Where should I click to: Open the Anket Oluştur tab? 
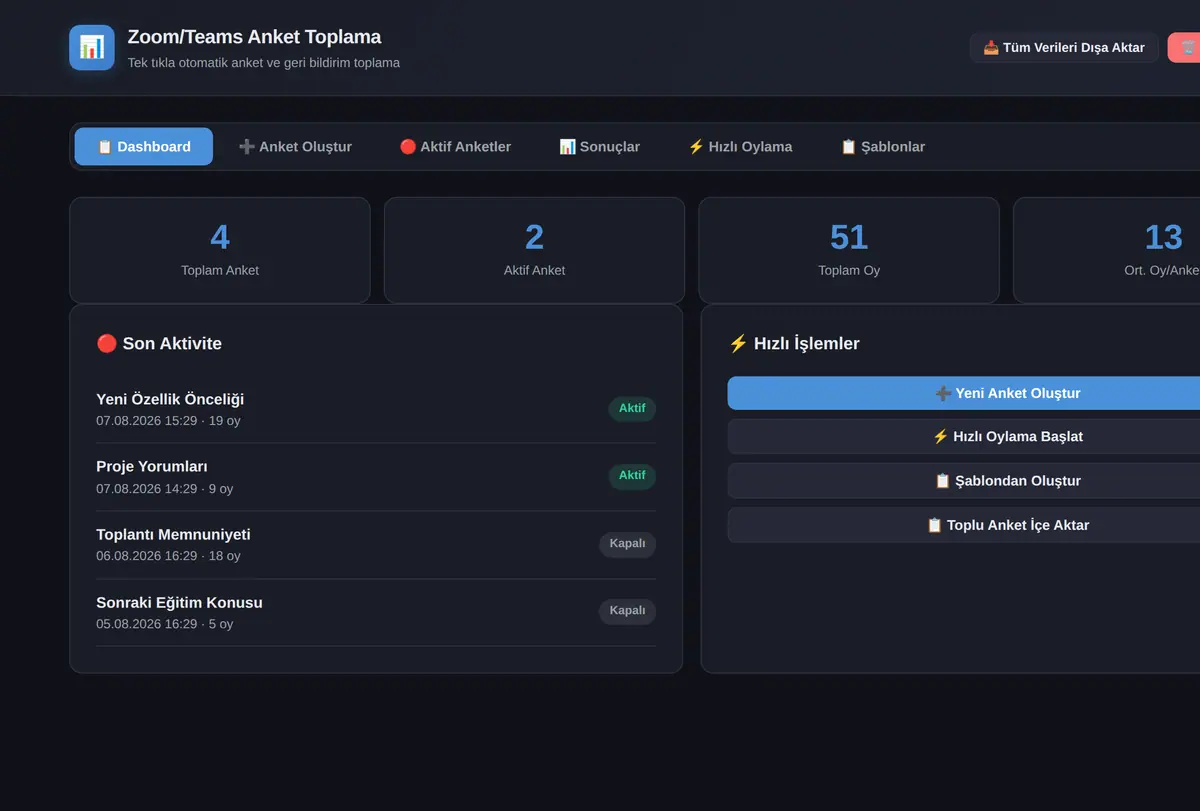pos(295,146)
